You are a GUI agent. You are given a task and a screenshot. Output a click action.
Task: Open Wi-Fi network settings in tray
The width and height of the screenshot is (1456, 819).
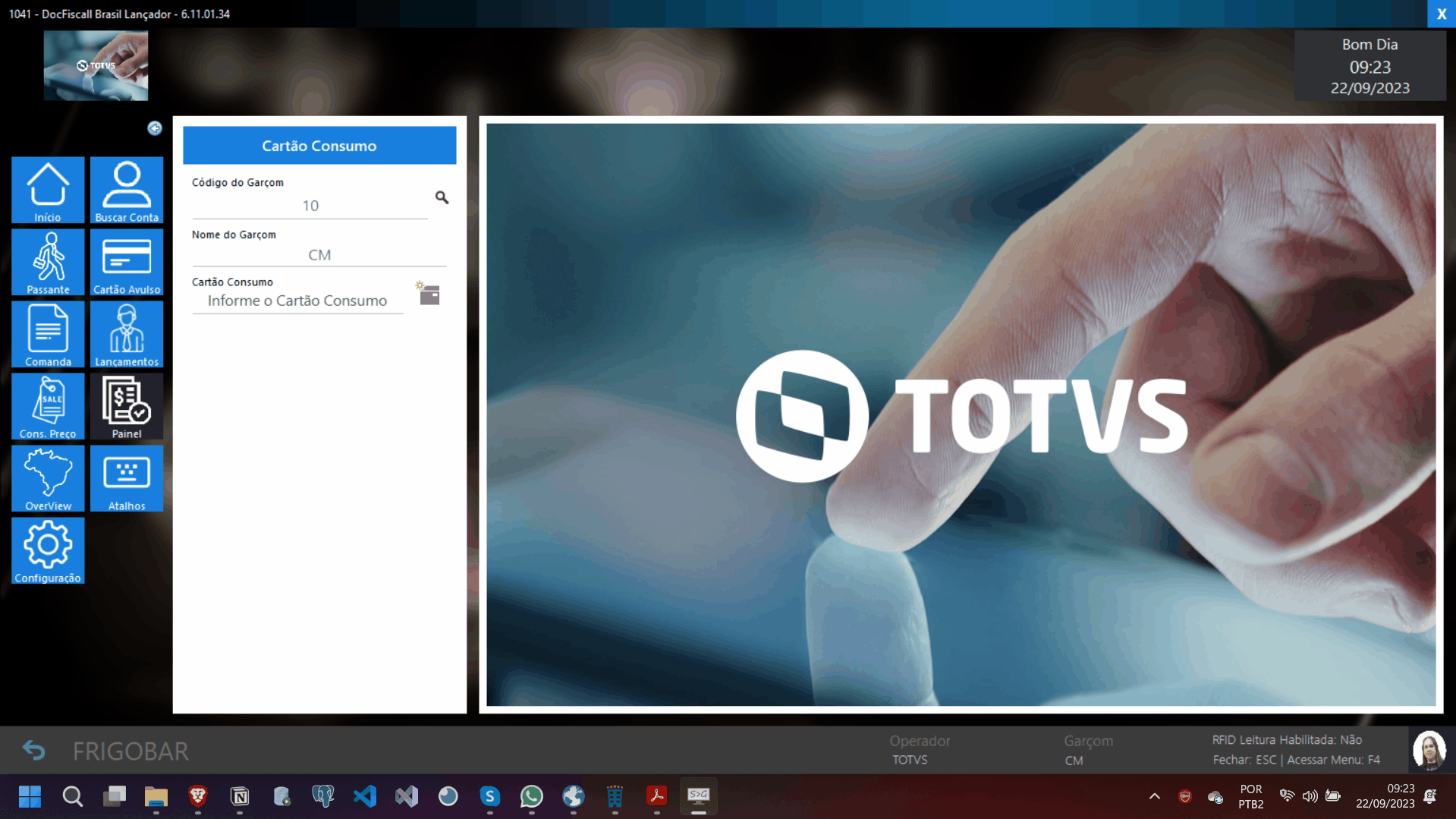point(1287,796)
